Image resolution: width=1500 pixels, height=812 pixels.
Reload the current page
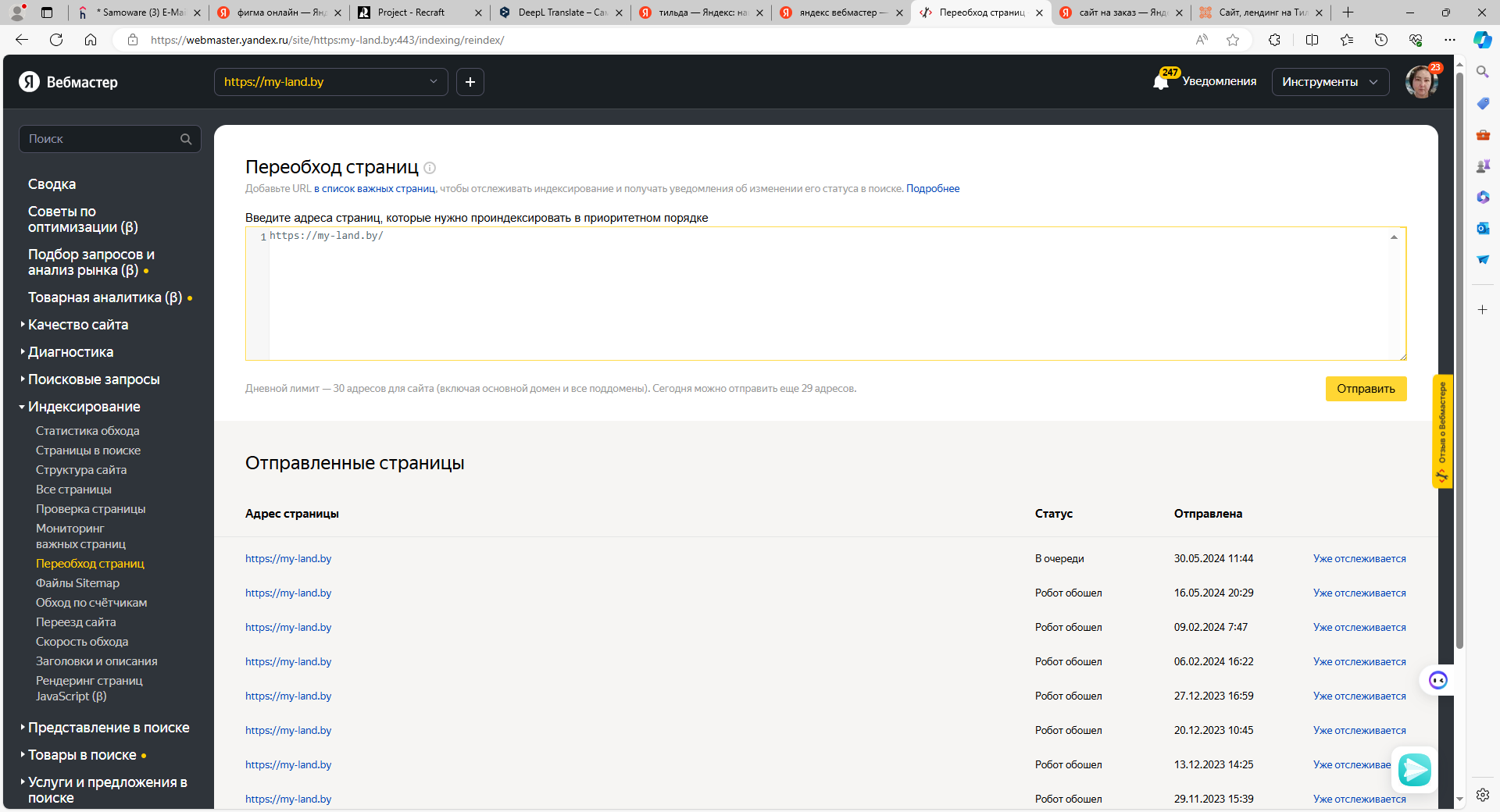click(x=56, y=40)
